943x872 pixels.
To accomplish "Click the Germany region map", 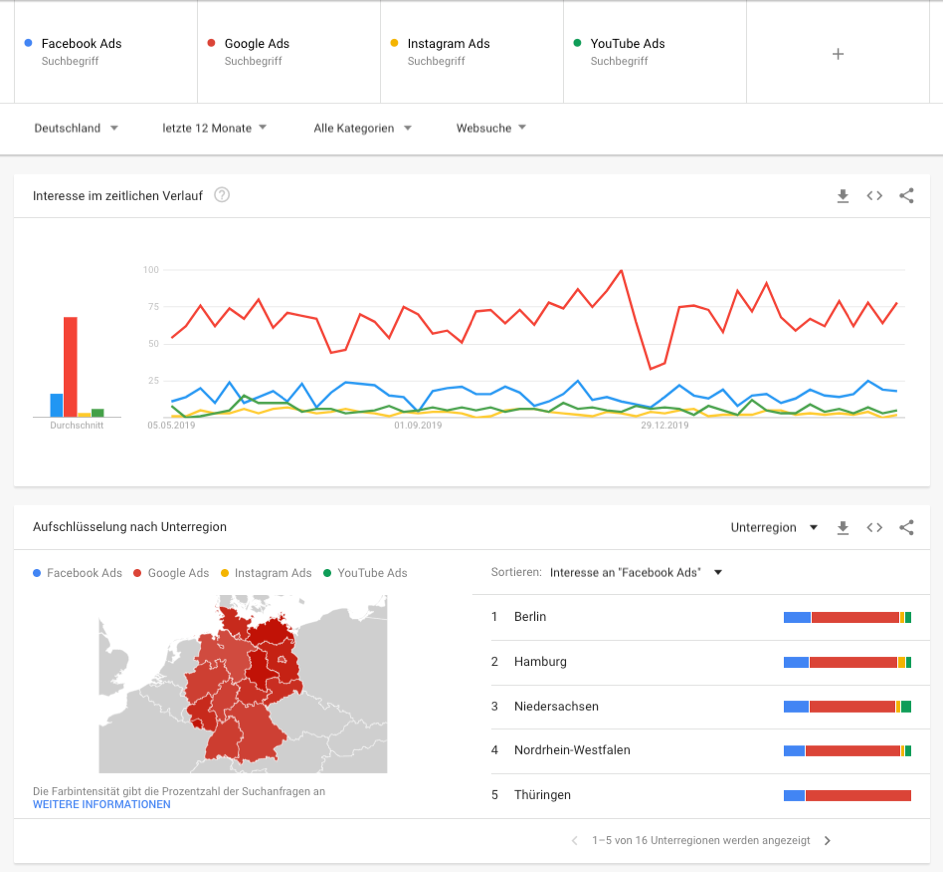I will 243,684.
